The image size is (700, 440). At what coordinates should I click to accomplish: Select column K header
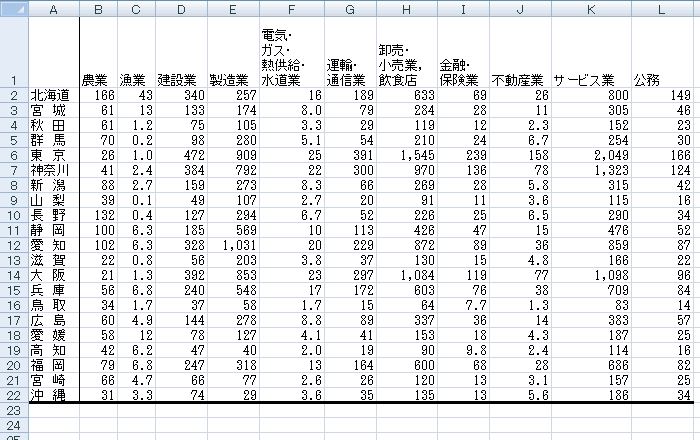coord(592,9)
